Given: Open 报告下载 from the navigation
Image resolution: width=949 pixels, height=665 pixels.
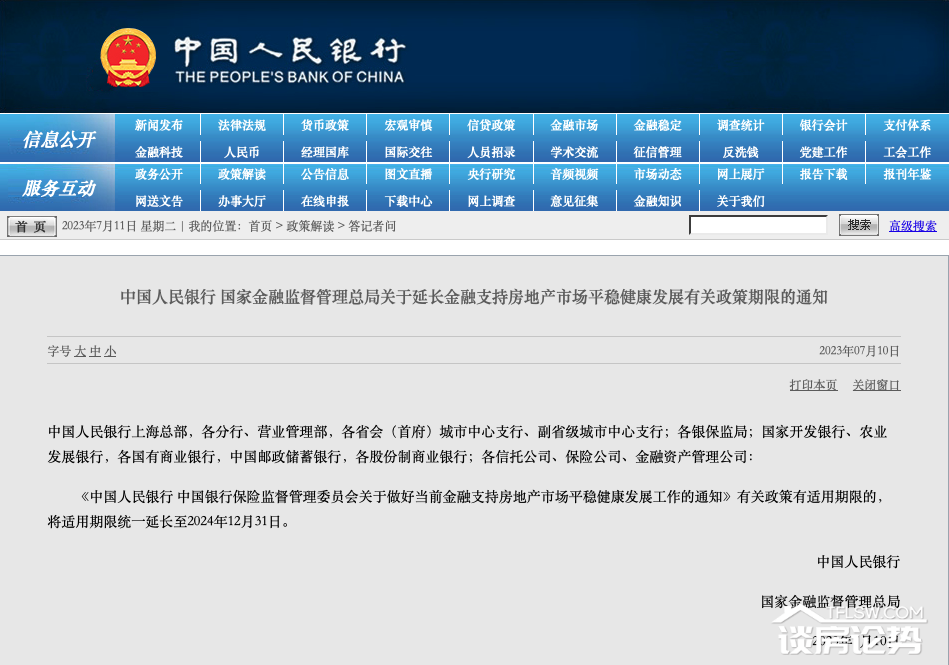Looking at the screenshot, I should tap(823, 174).
